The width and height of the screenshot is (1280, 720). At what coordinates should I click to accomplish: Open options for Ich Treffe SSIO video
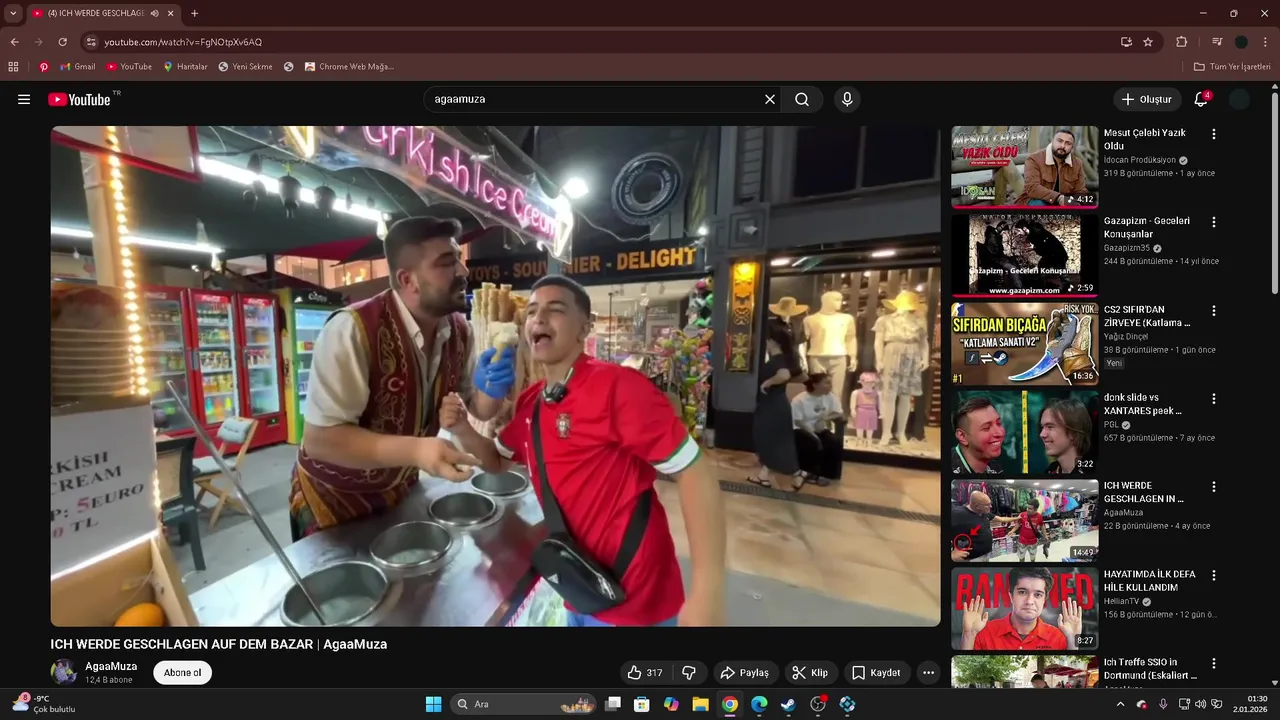[1214, 664]
